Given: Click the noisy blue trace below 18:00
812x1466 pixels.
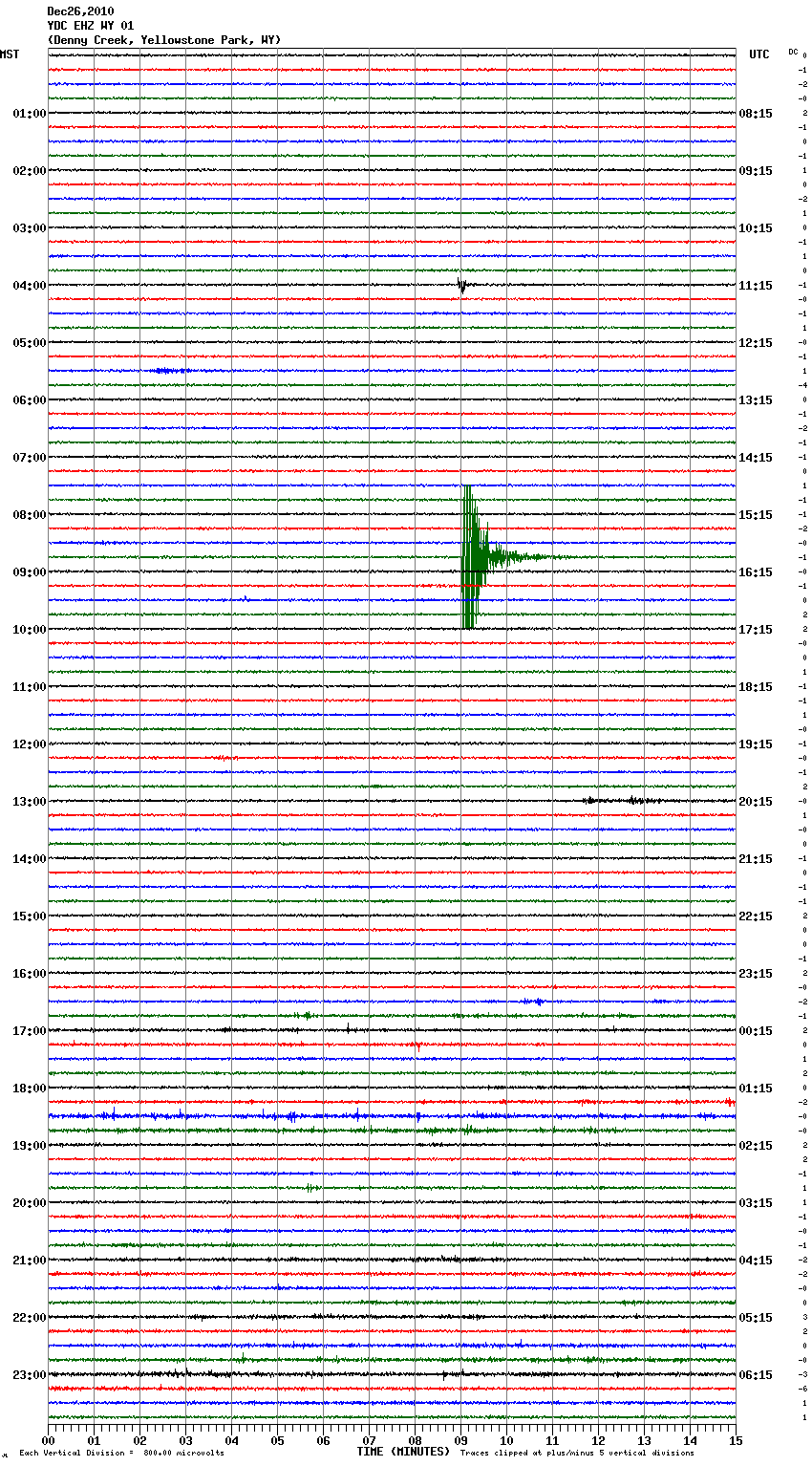Looking at the screenshot, I should point(392,1116).
